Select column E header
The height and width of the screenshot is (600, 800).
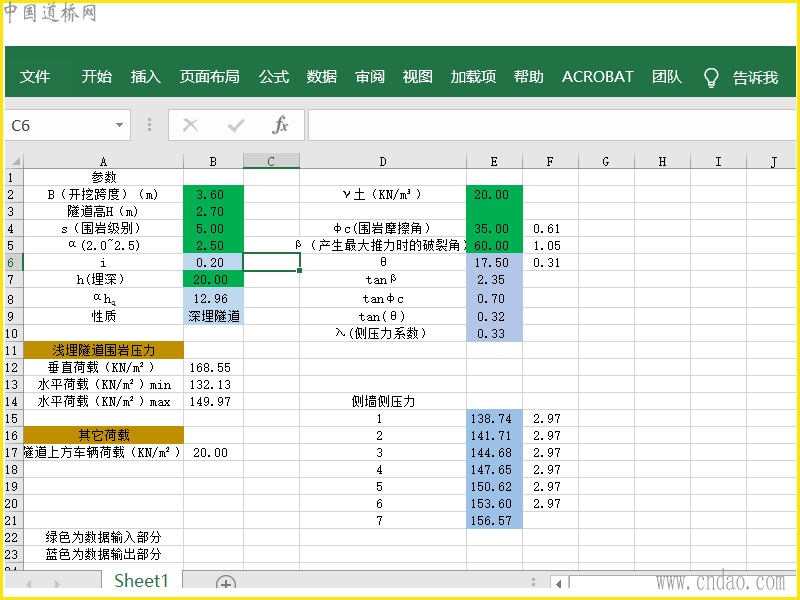pyautogui.click(x=494, y=161)
